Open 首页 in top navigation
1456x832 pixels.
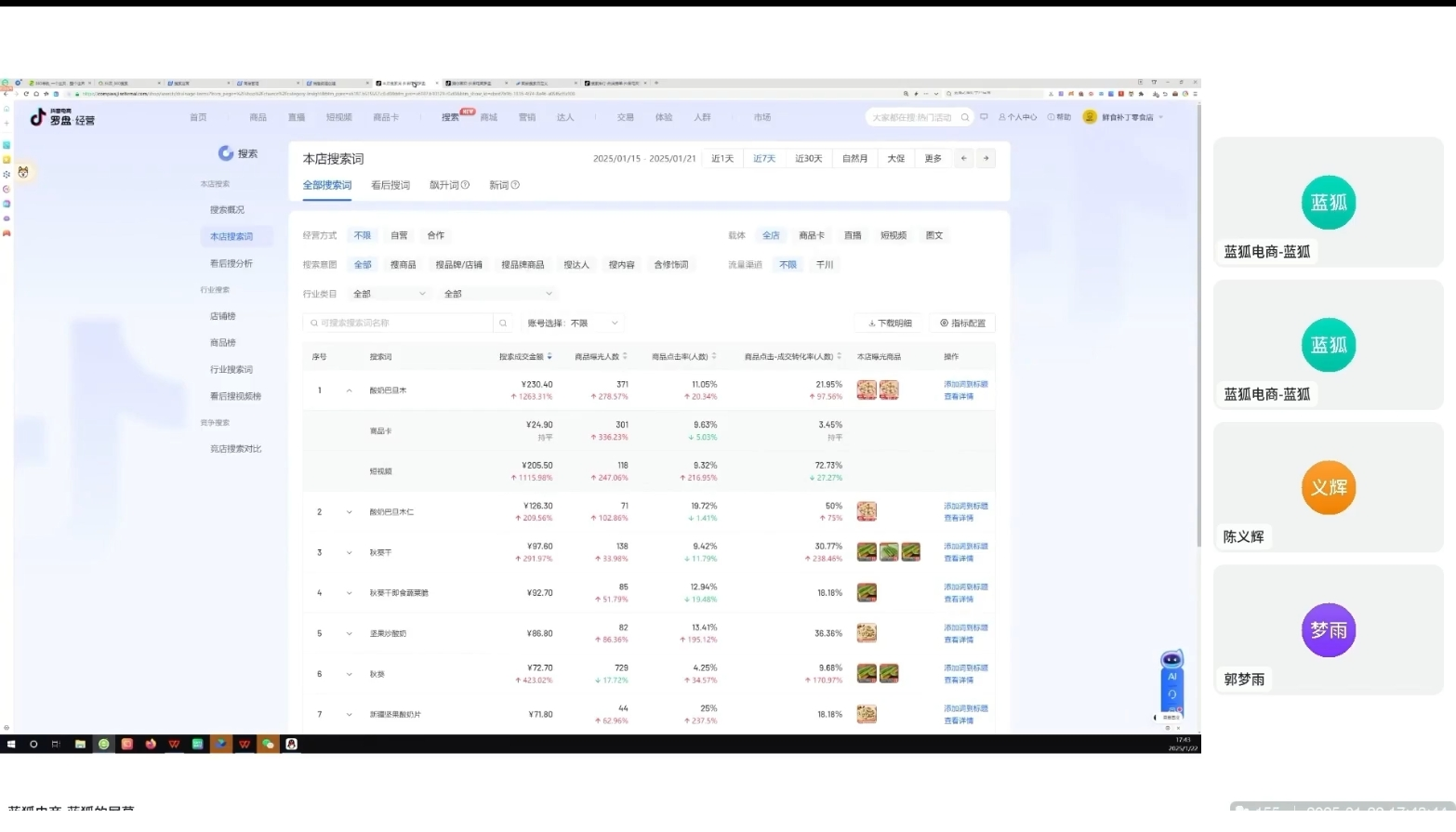(198, 117)
